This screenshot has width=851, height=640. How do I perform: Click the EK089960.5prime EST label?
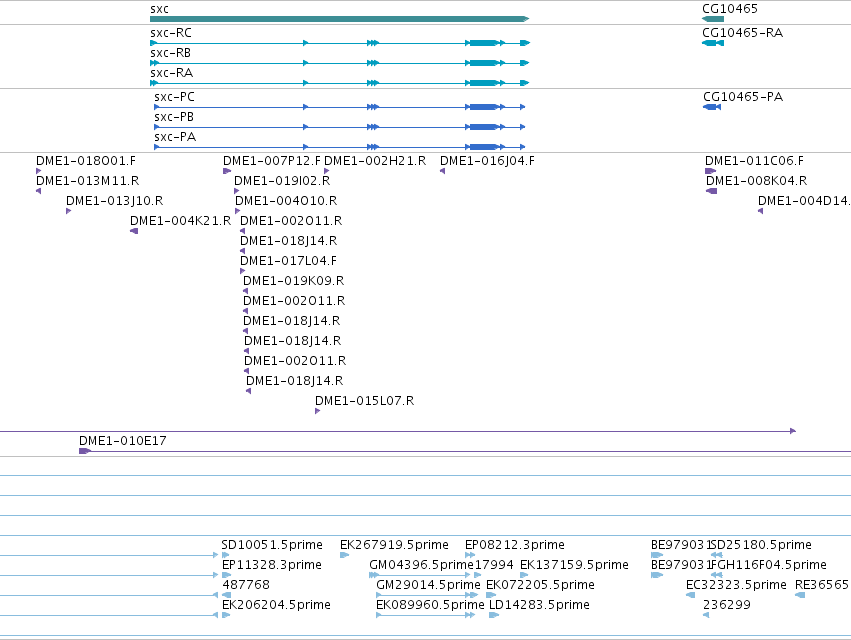(430, 605)
